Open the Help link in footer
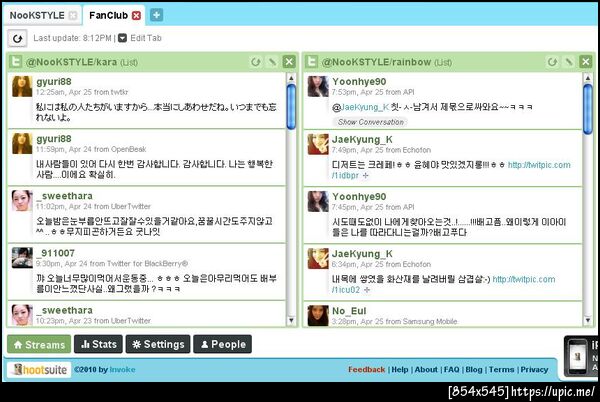This screenshot has height=402, width=600. 400,369
